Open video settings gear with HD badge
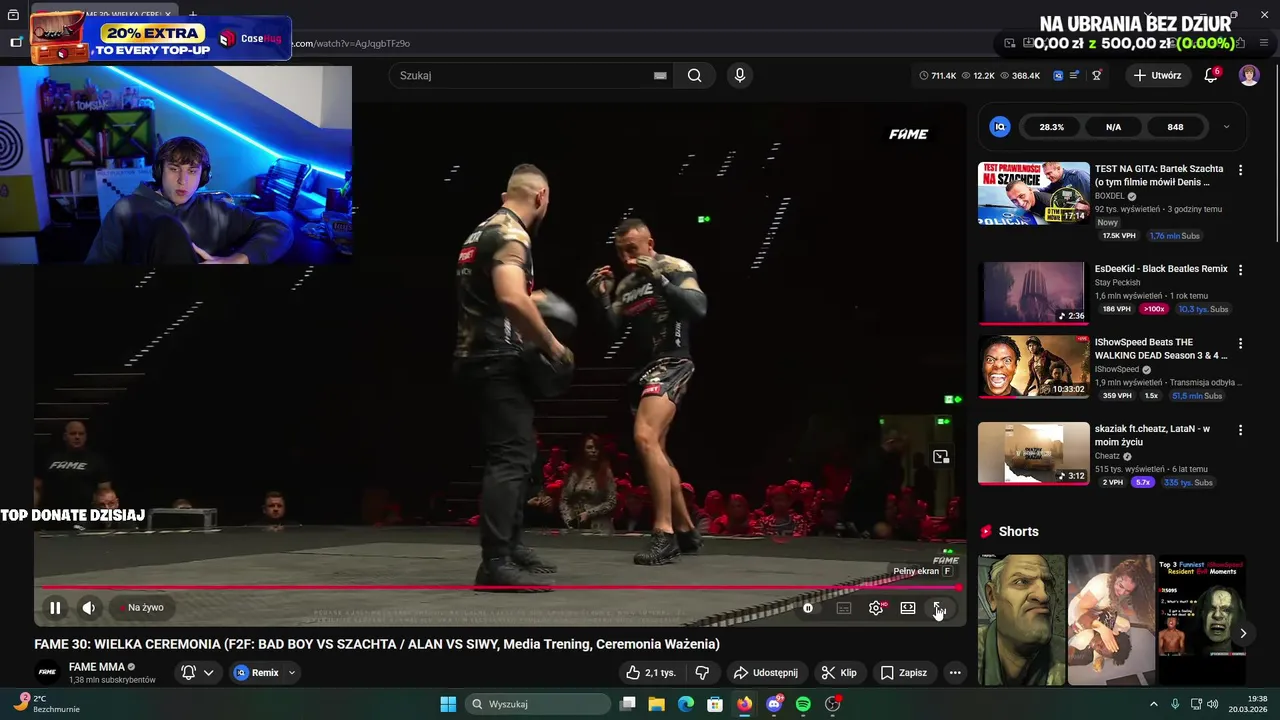Screen dimensions: 1280x720 876,608
